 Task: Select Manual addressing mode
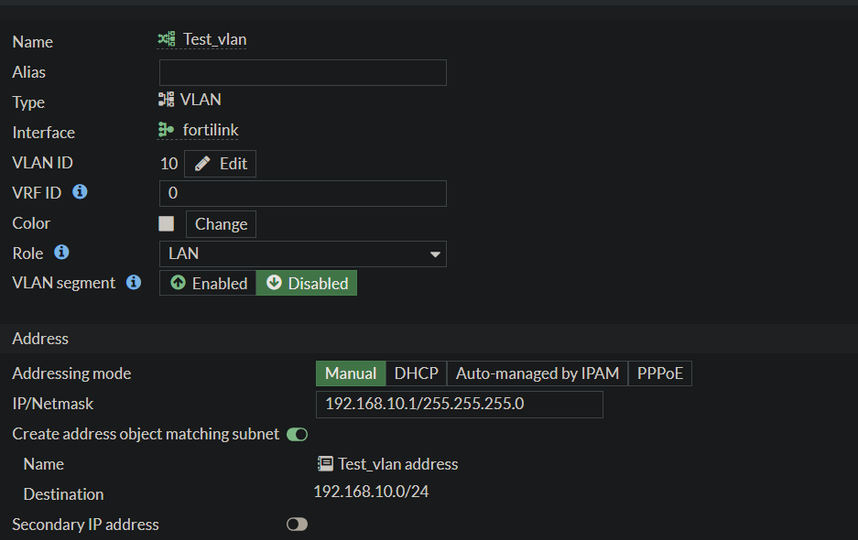351,374
